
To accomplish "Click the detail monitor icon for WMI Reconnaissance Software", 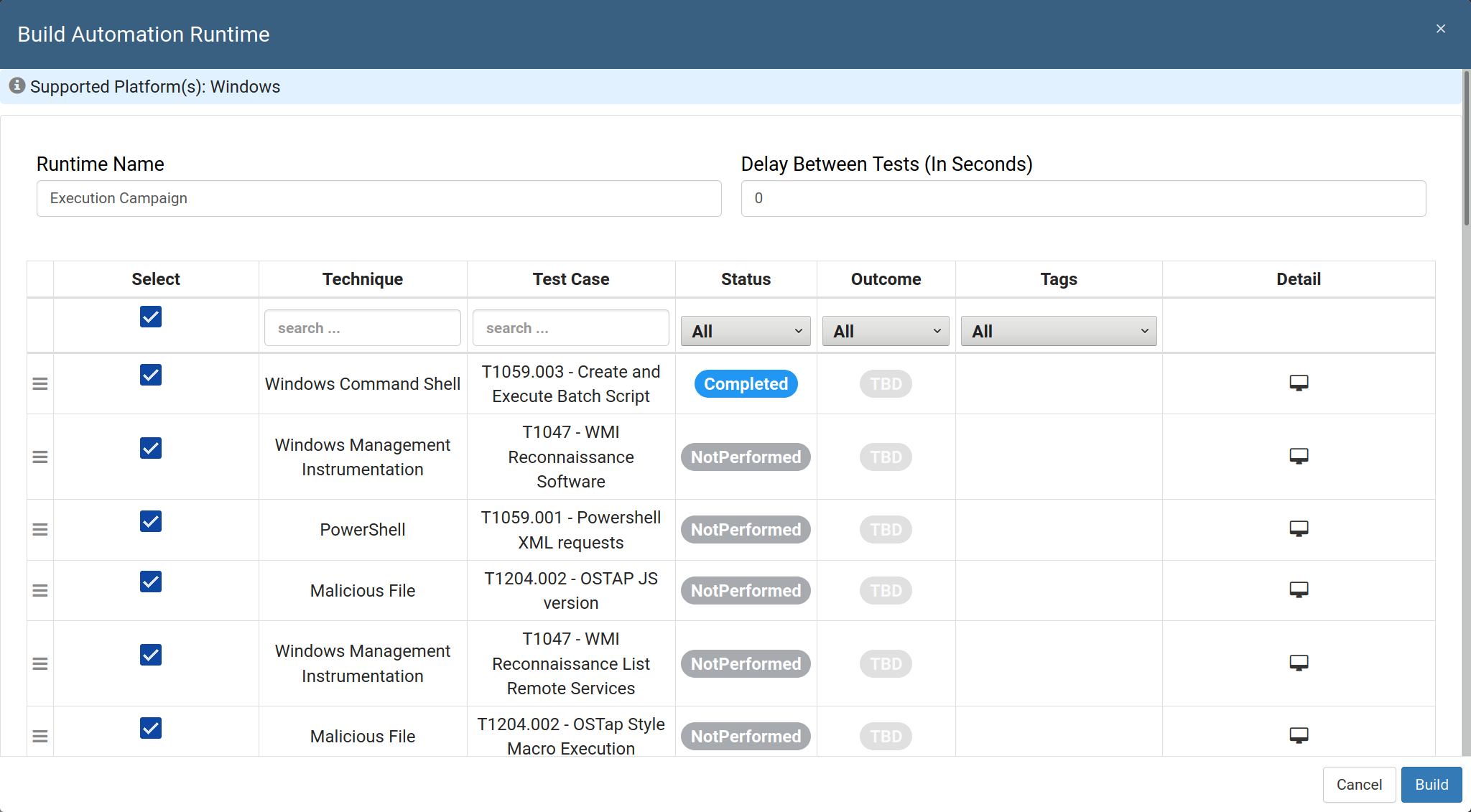I will tap(1299, 456).
